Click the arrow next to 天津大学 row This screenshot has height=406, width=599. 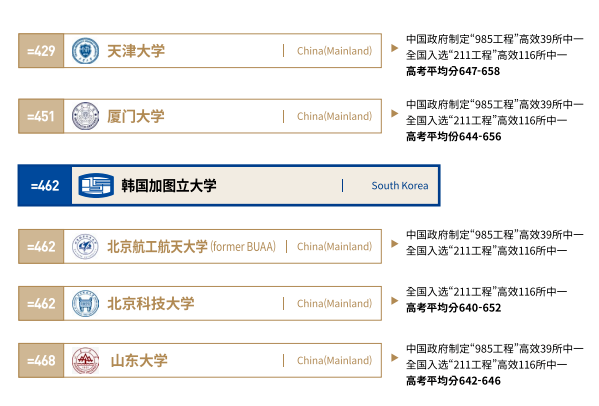click(395, 48)
